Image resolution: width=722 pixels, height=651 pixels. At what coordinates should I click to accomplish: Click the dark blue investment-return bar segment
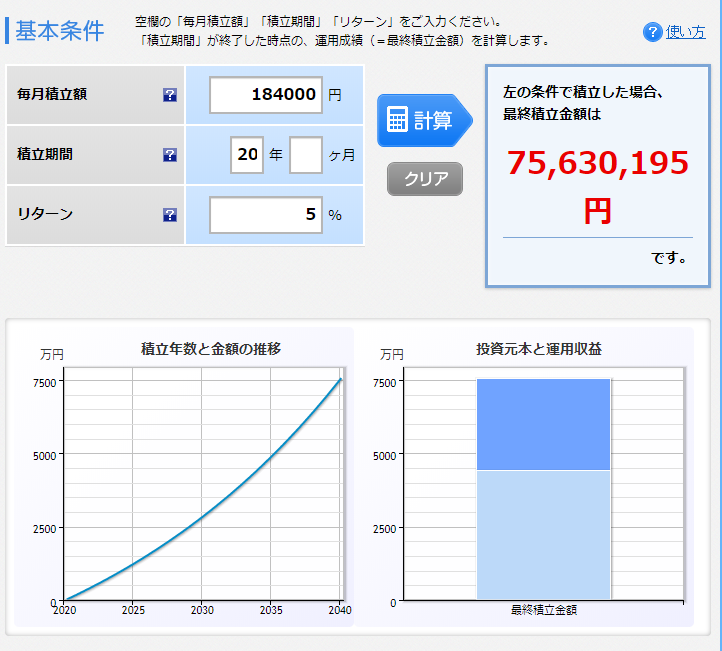pyautogui.click(x=543, y=424)
